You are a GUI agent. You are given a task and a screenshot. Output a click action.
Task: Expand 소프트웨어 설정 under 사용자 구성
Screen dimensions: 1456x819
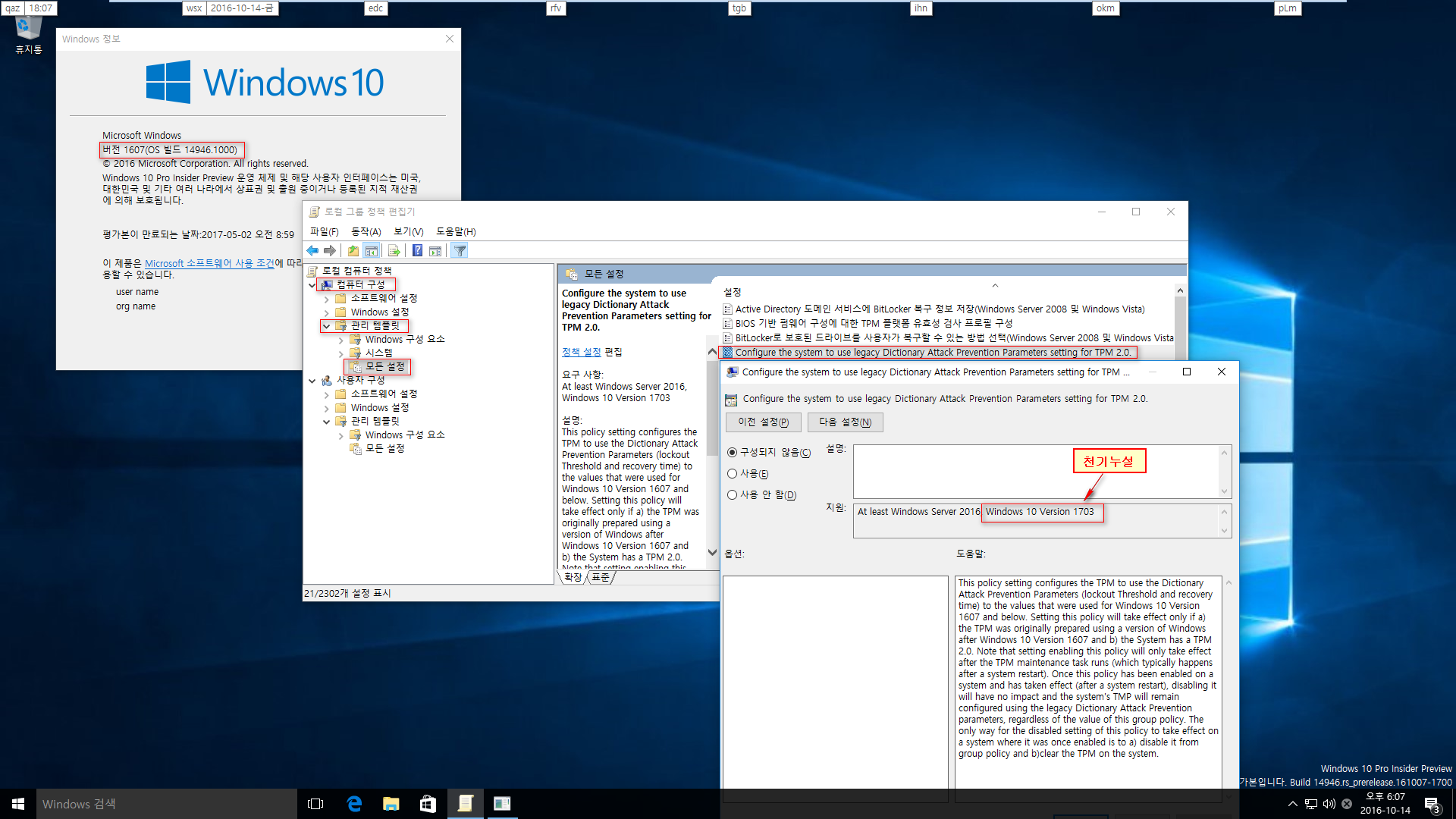327,394
